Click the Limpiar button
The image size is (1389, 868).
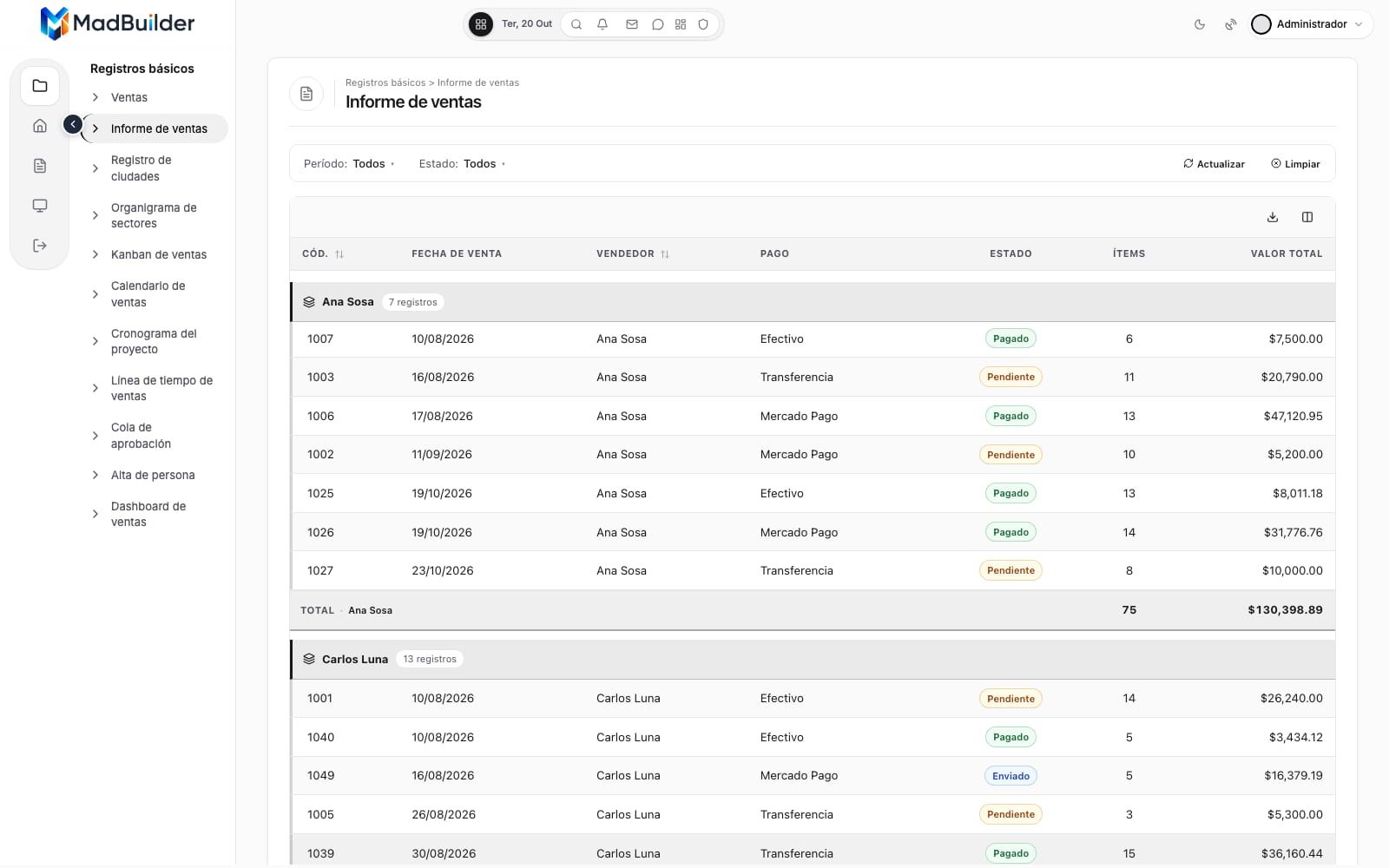pos(1295,164)
